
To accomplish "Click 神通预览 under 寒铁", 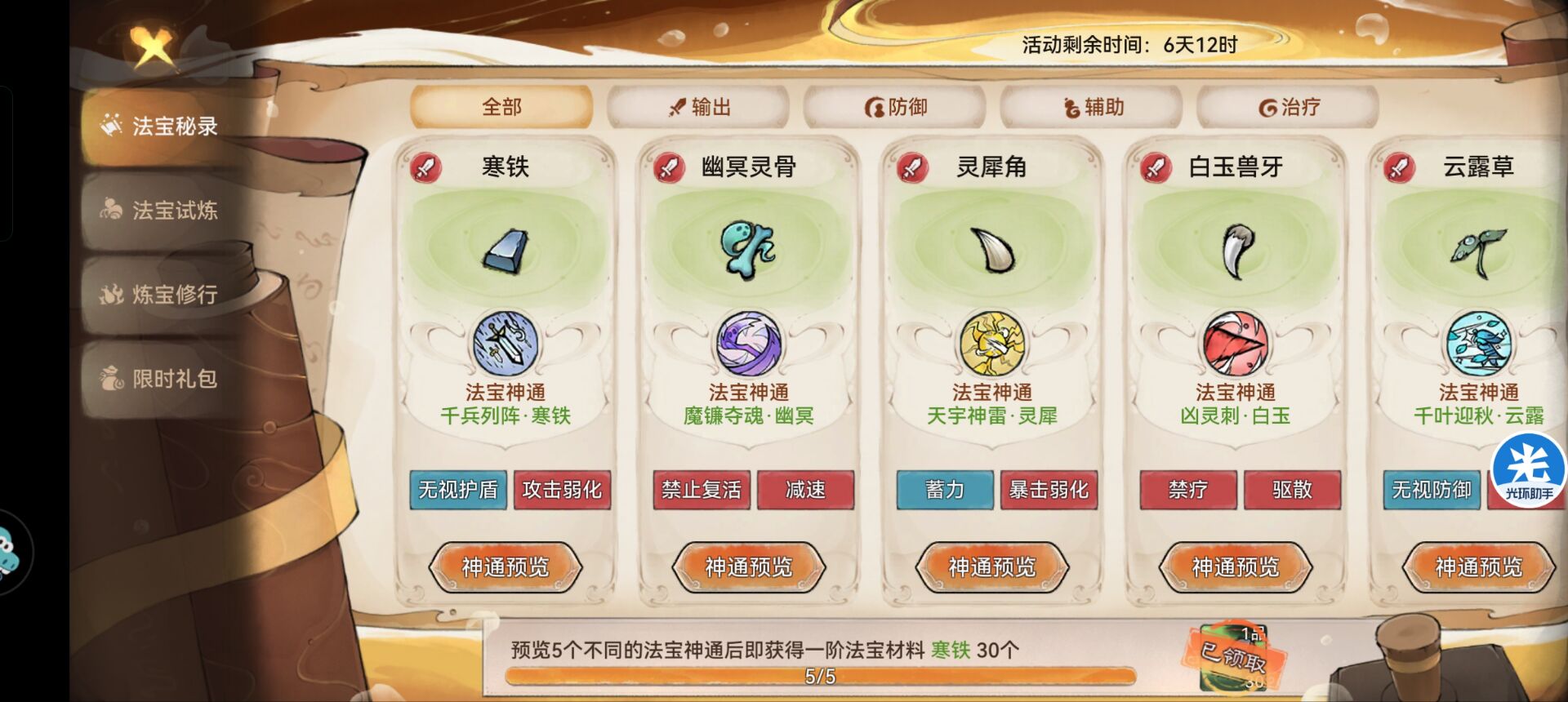I will point(506,566).
